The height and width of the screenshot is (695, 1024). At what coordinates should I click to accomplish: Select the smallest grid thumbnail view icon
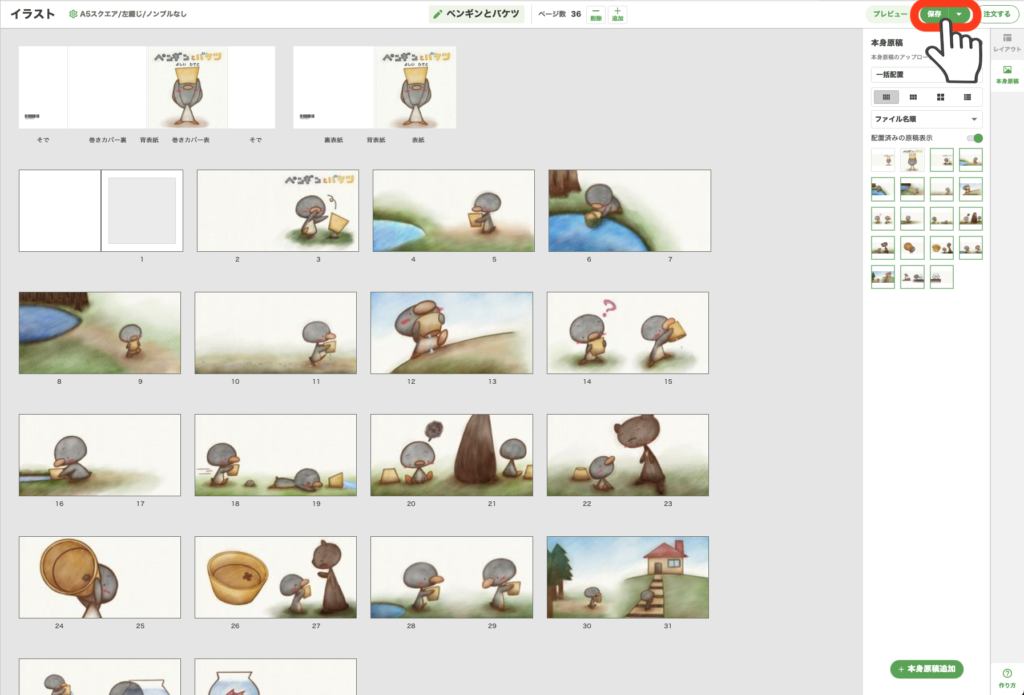pos(886,97)
